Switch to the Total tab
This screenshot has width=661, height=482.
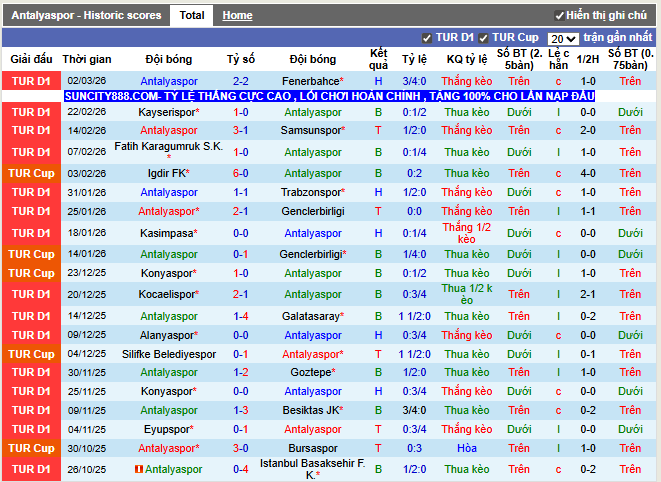tap(192, 16)
